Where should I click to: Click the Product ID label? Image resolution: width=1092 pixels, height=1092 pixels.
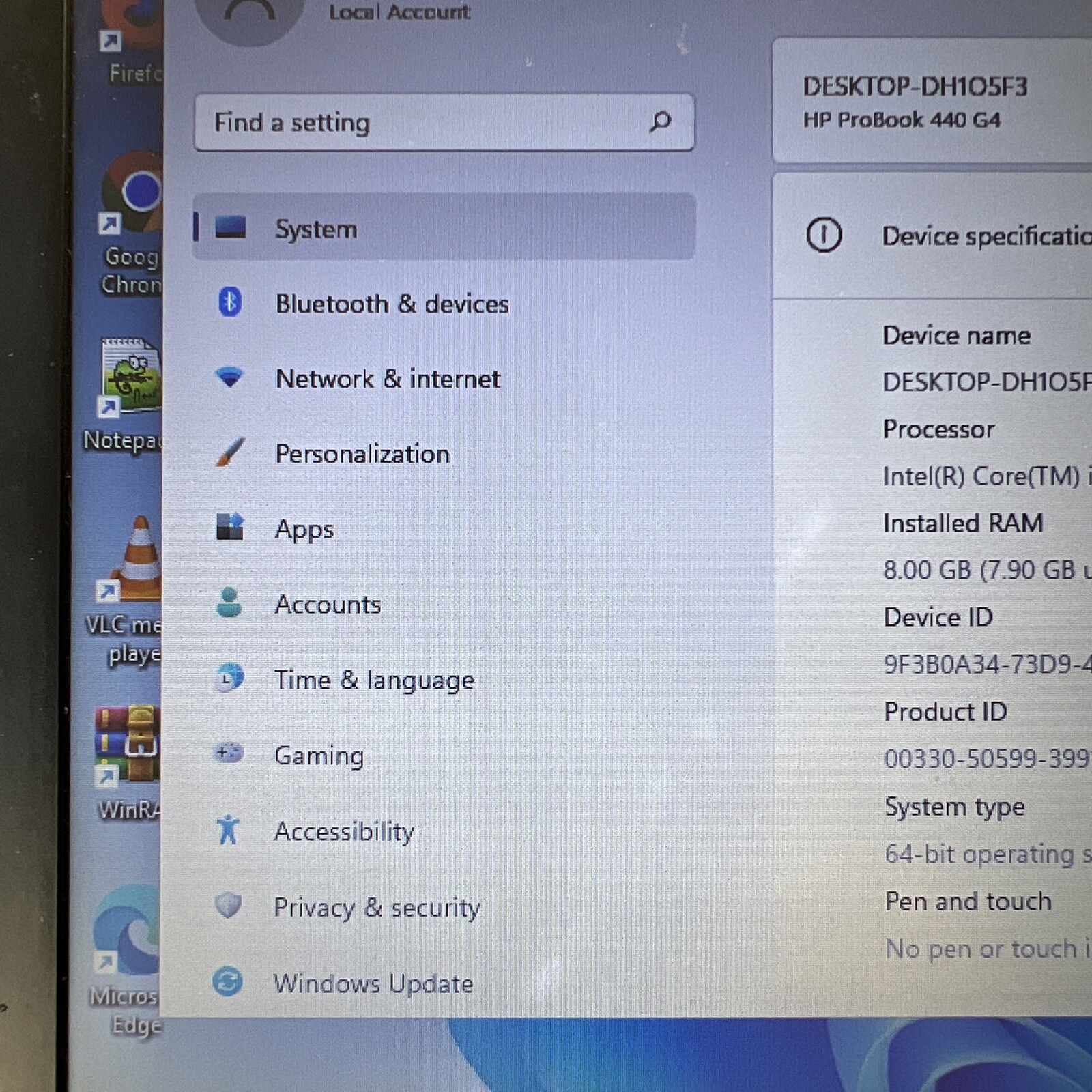[945, 711]
